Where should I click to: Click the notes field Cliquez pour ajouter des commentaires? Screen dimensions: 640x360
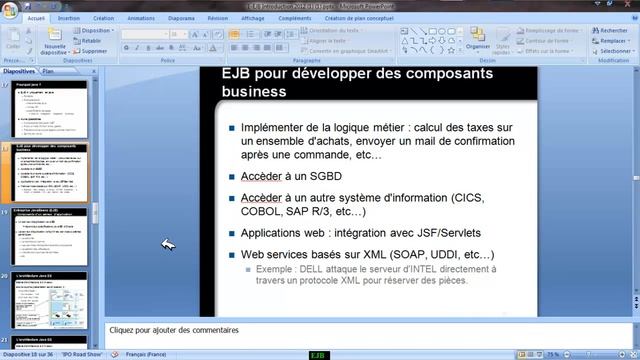[369, 336]
